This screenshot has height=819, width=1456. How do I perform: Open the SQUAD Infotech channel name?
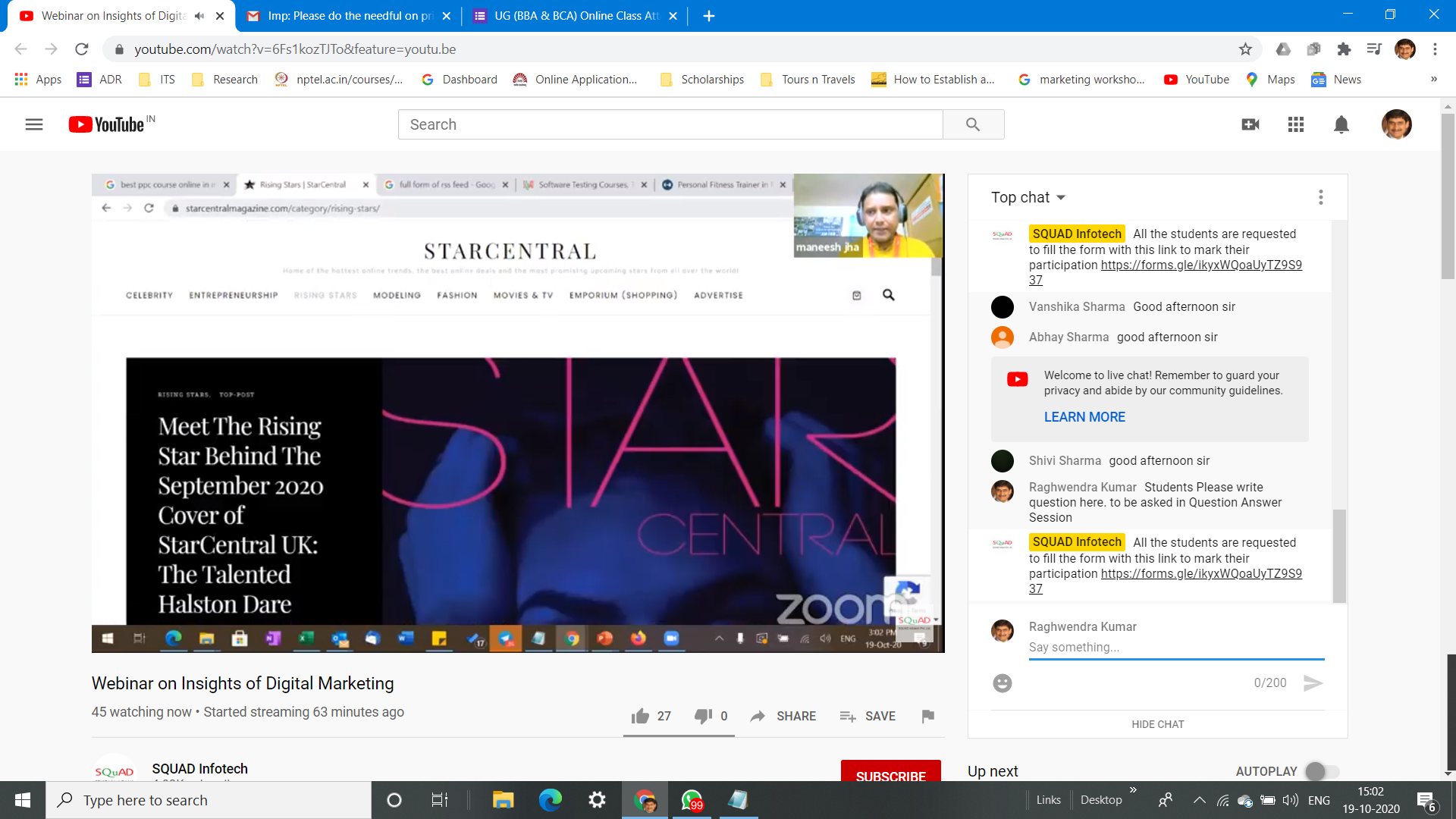pyautogui.click(x=200, y=769)
